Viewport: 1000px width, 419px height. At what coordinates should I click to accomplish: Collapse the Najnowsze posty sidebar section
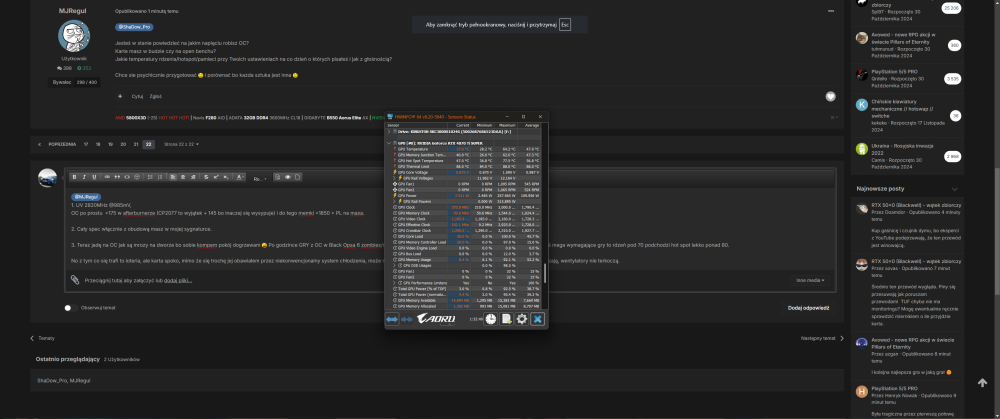click(x=954, y=189)
